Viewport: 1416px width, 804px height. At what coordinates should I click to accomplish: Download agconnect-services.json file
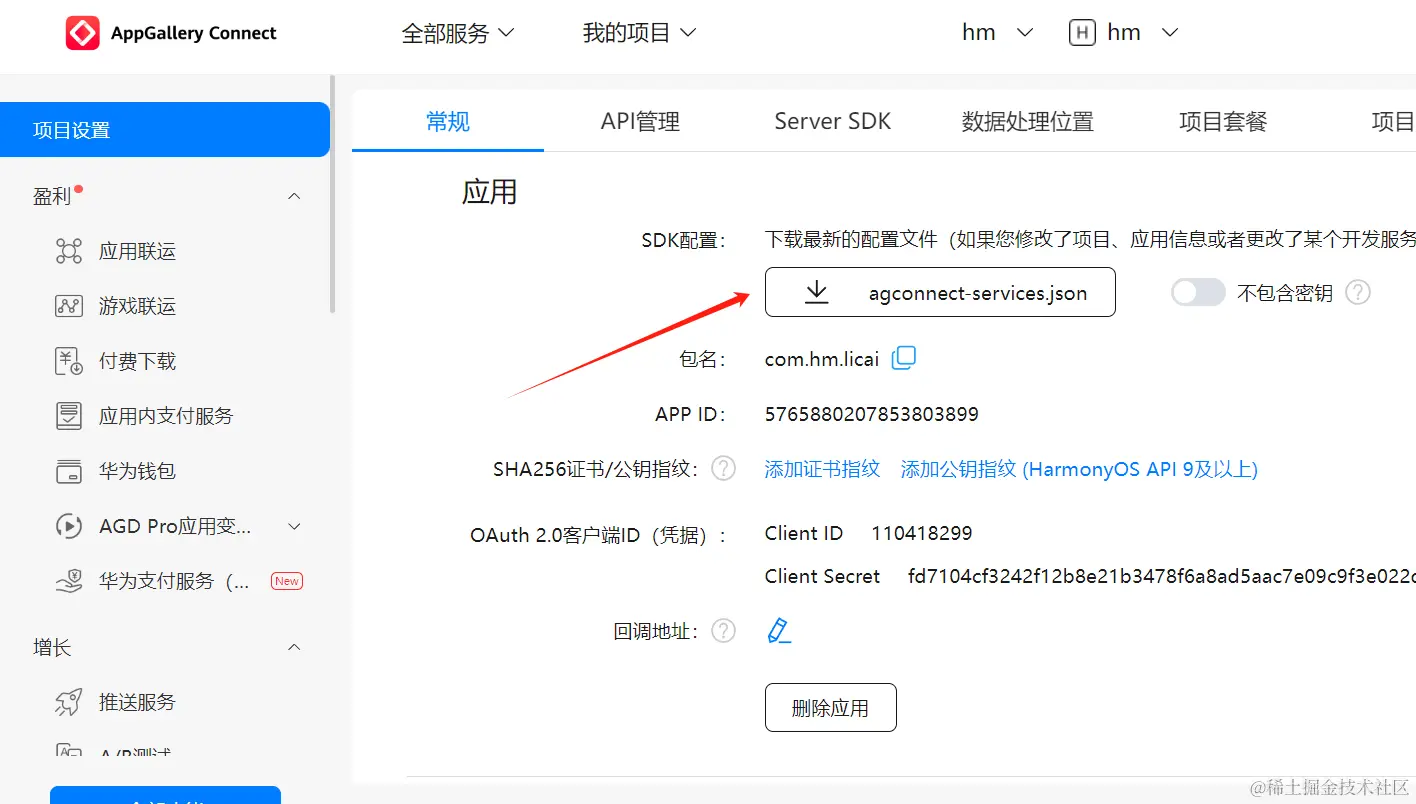click(x=940, y=292)
